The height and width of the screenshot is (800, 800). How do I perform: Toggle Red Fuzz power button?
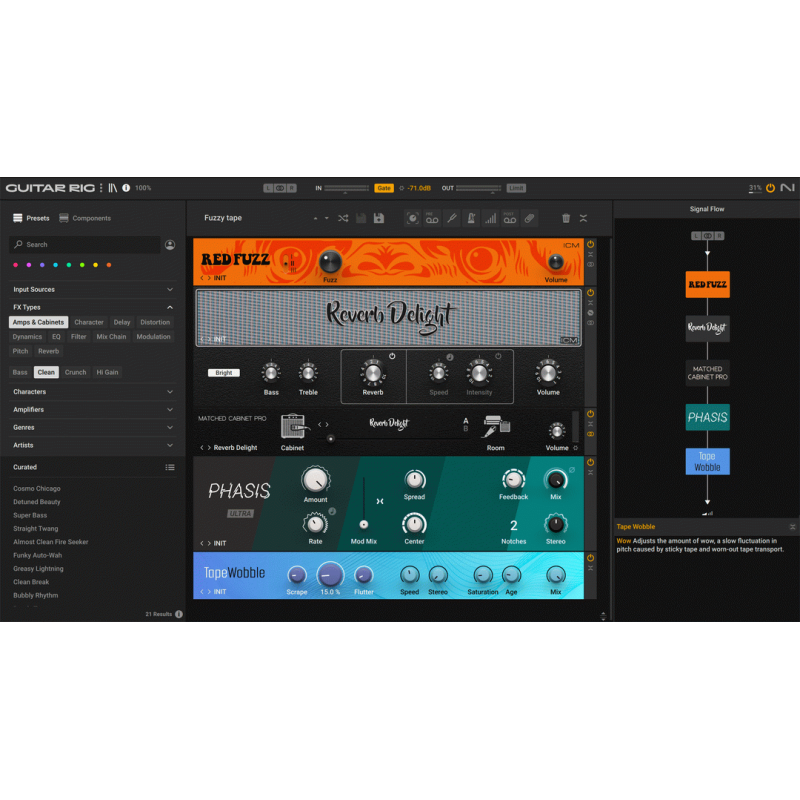(x=590, y=244)
